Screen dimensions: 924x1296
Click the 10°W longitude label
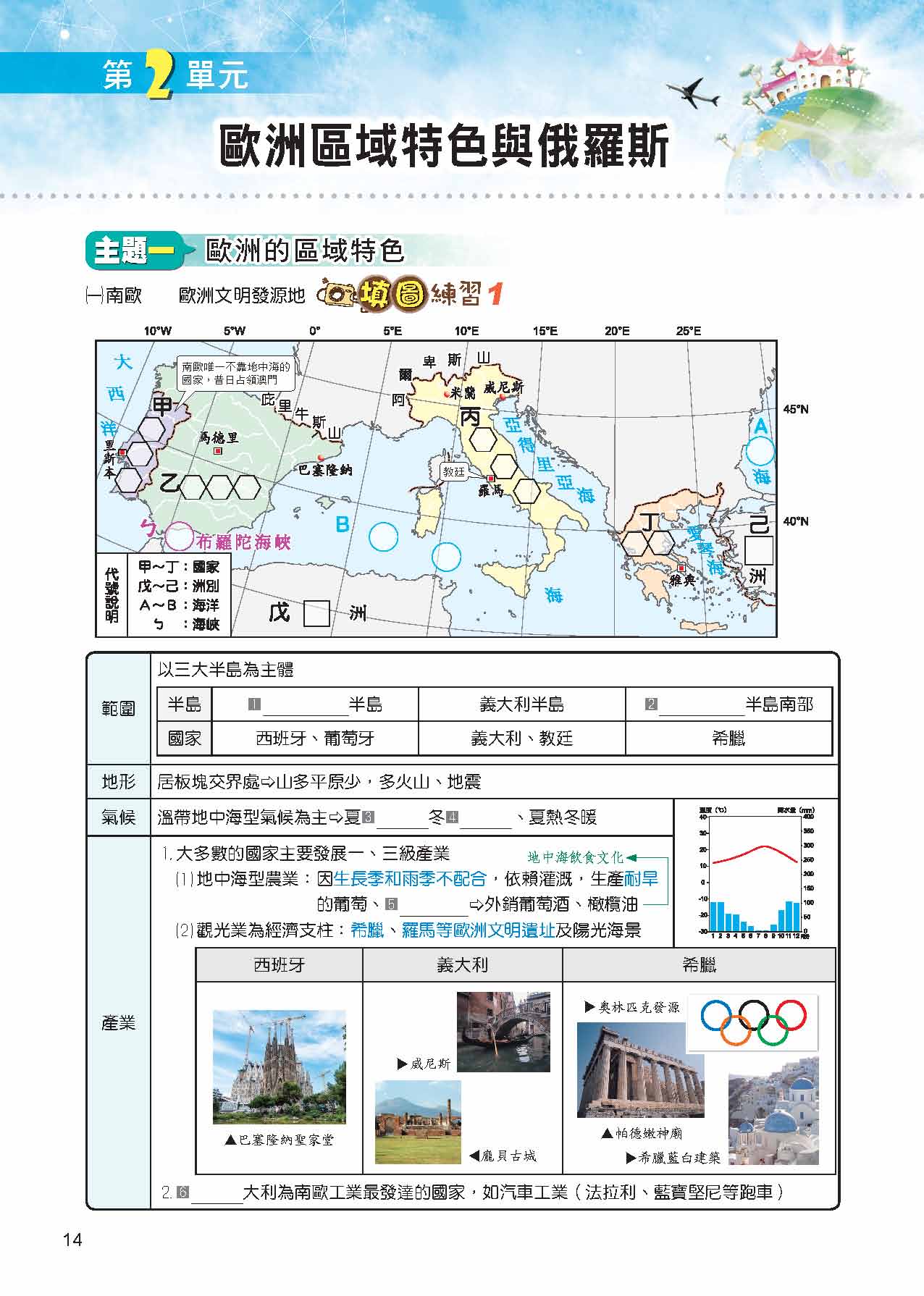pos(158,331)
